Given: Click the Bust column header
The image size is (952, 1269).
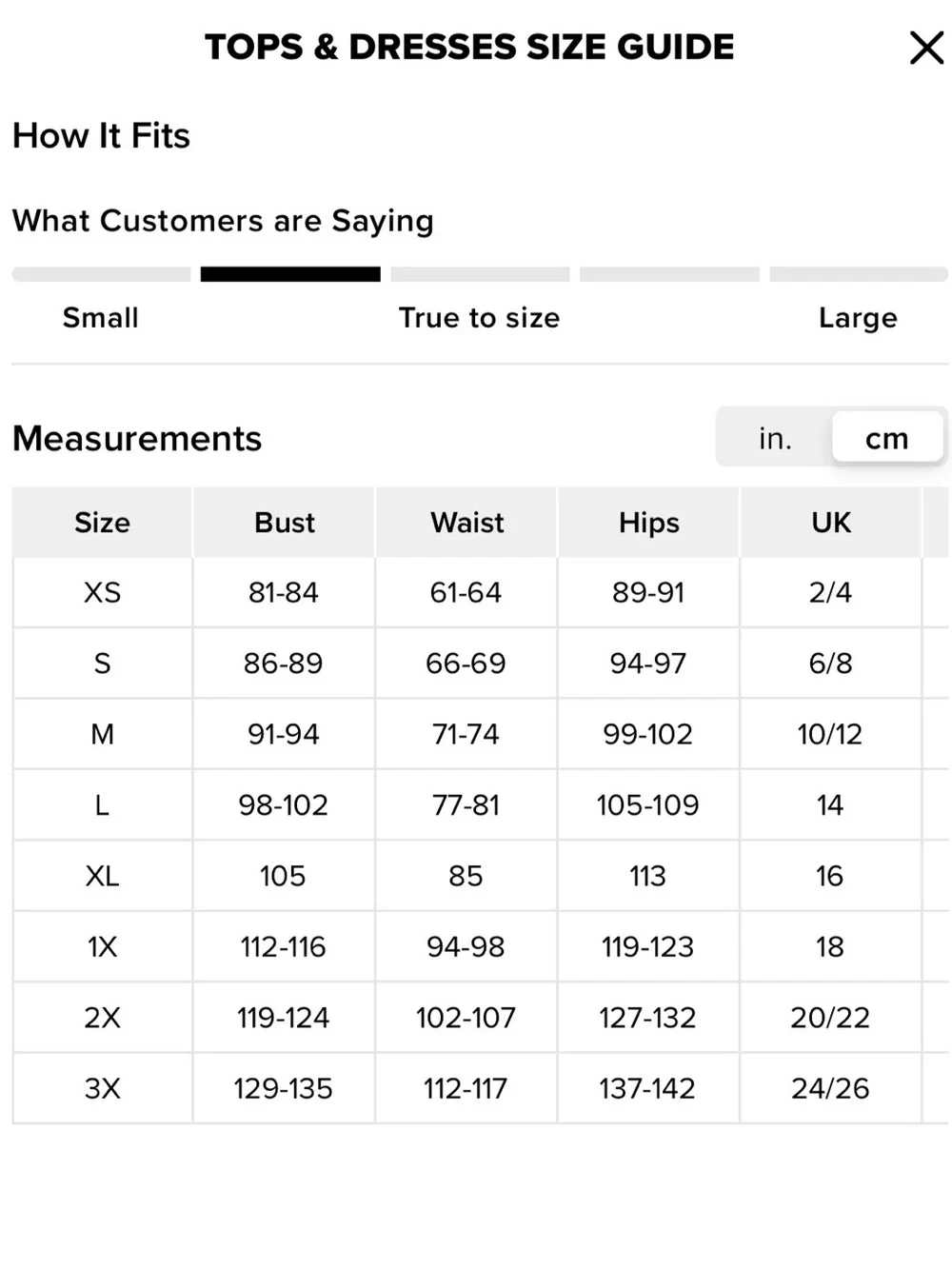Looking at the screenshot, I should coord(284,523).
